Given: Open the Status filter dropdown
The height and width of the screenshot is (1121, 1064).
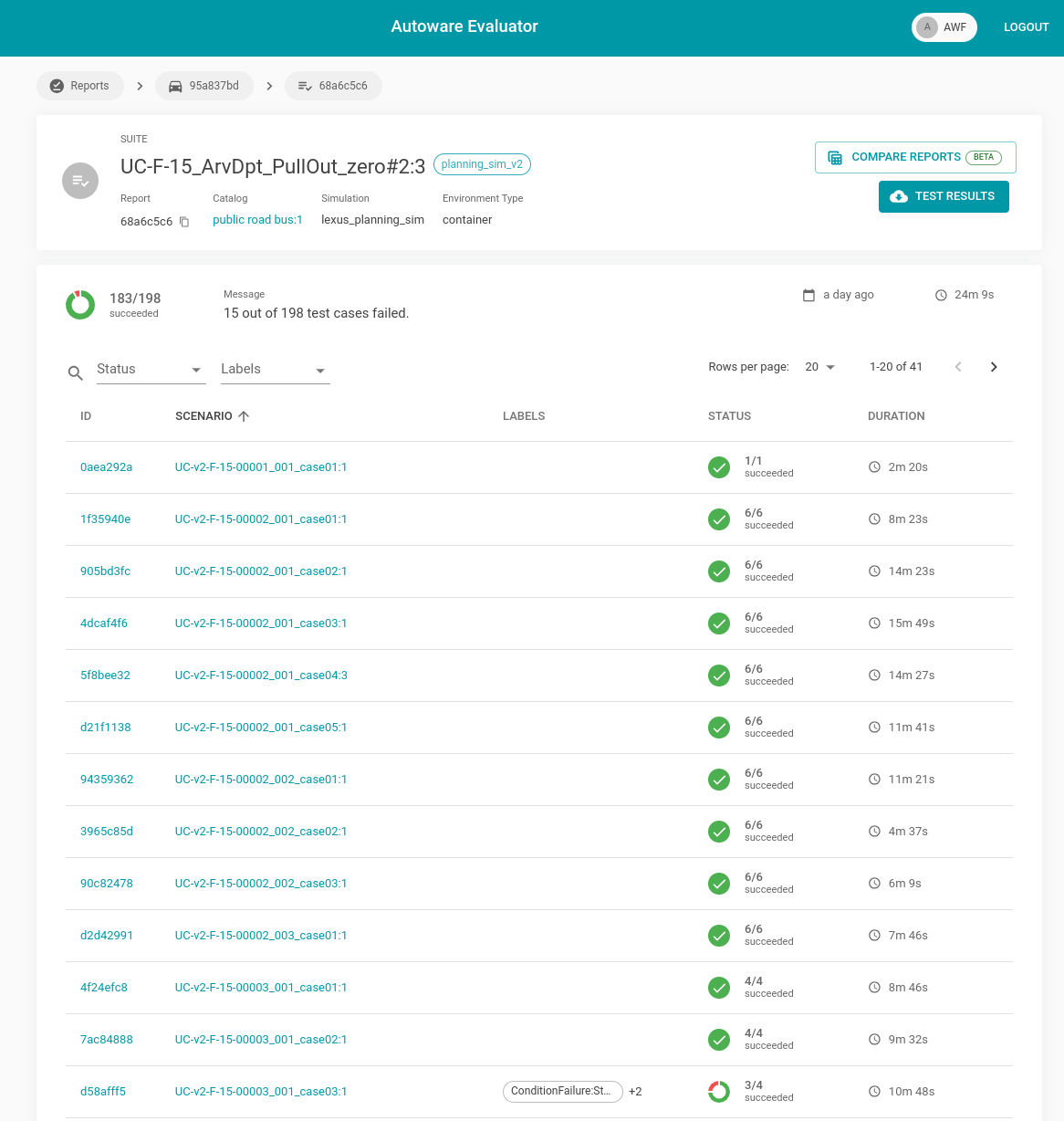Looking at the screenshot, I should 151,370.
